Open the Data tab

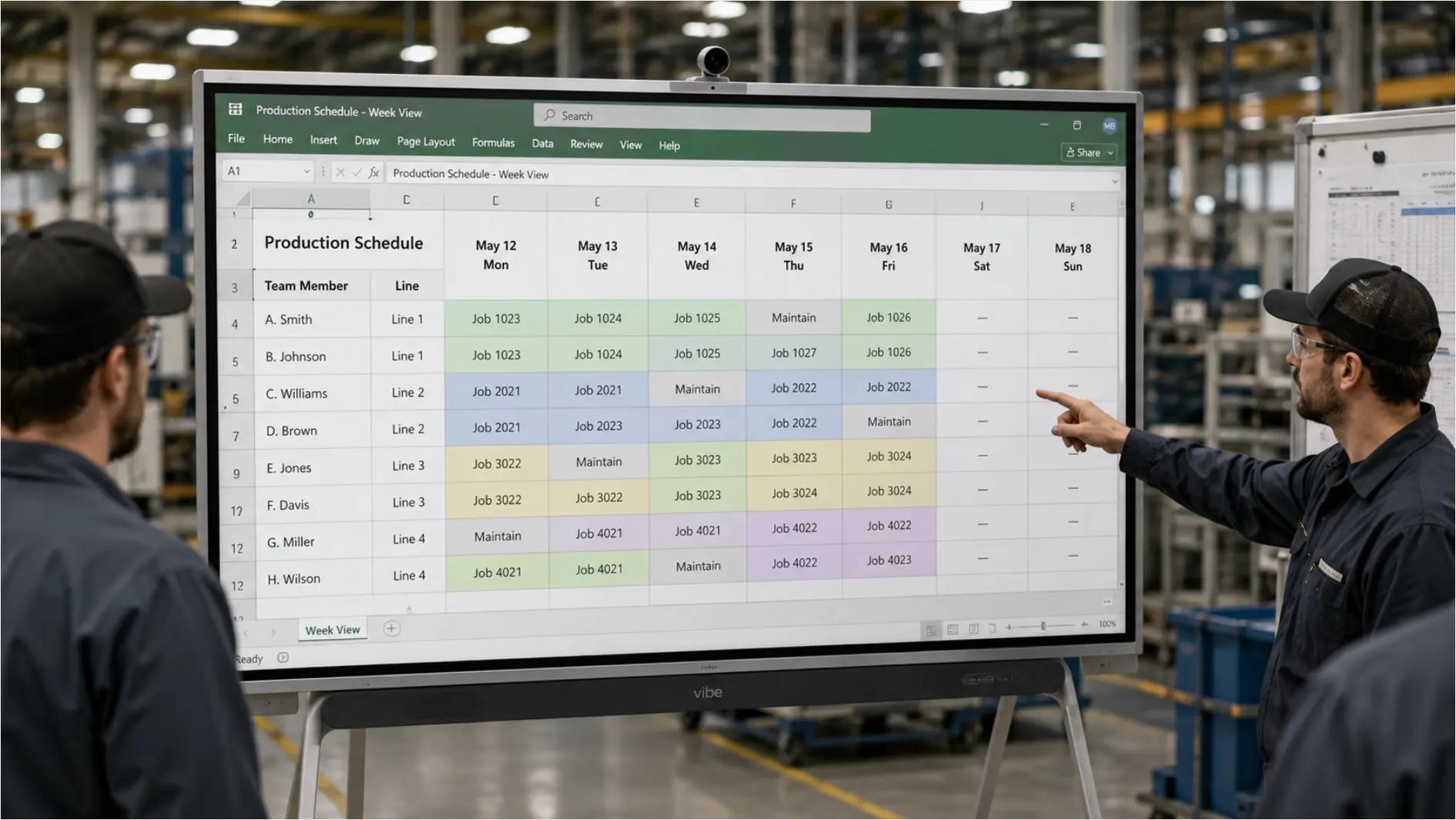542,143
